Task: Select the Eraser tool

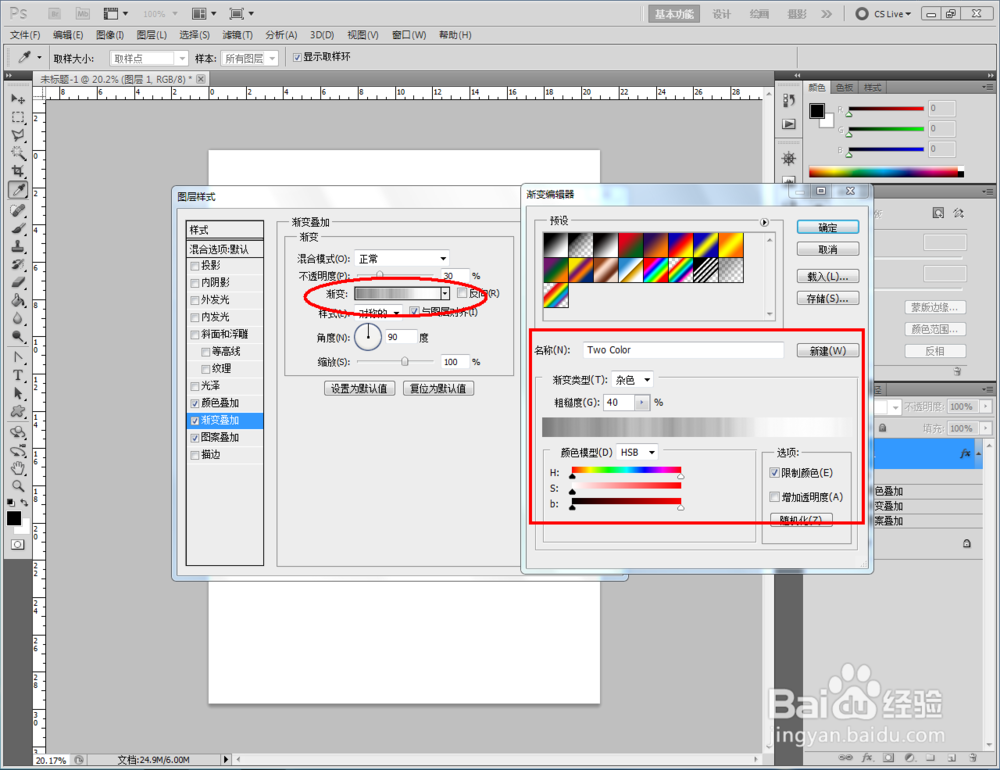Action: 18,282
